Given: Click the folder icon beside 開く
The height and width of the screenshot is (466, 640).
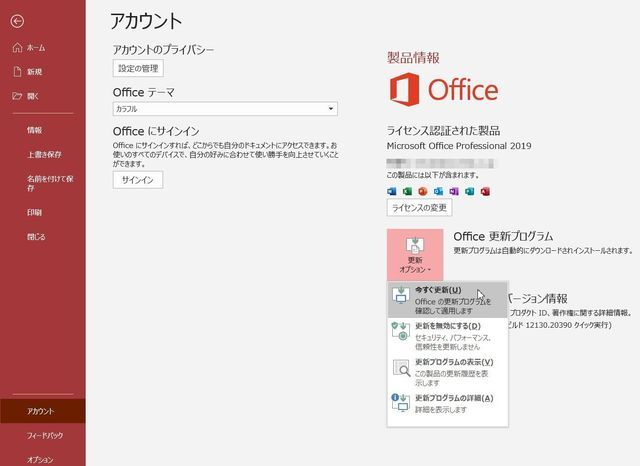Looking at the screenshot, I should click(17, 96).
